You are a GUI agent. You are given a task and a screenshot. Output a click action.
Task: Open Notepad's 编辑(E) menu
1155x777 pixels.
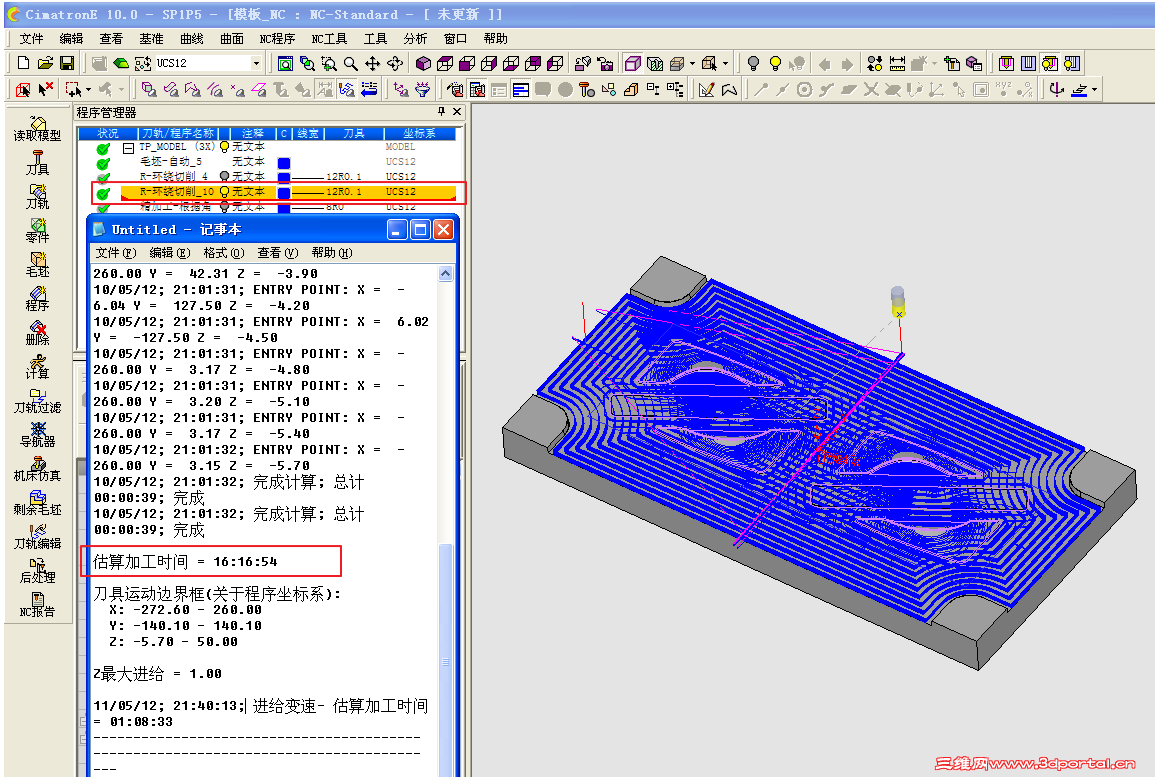pos(170,253)
